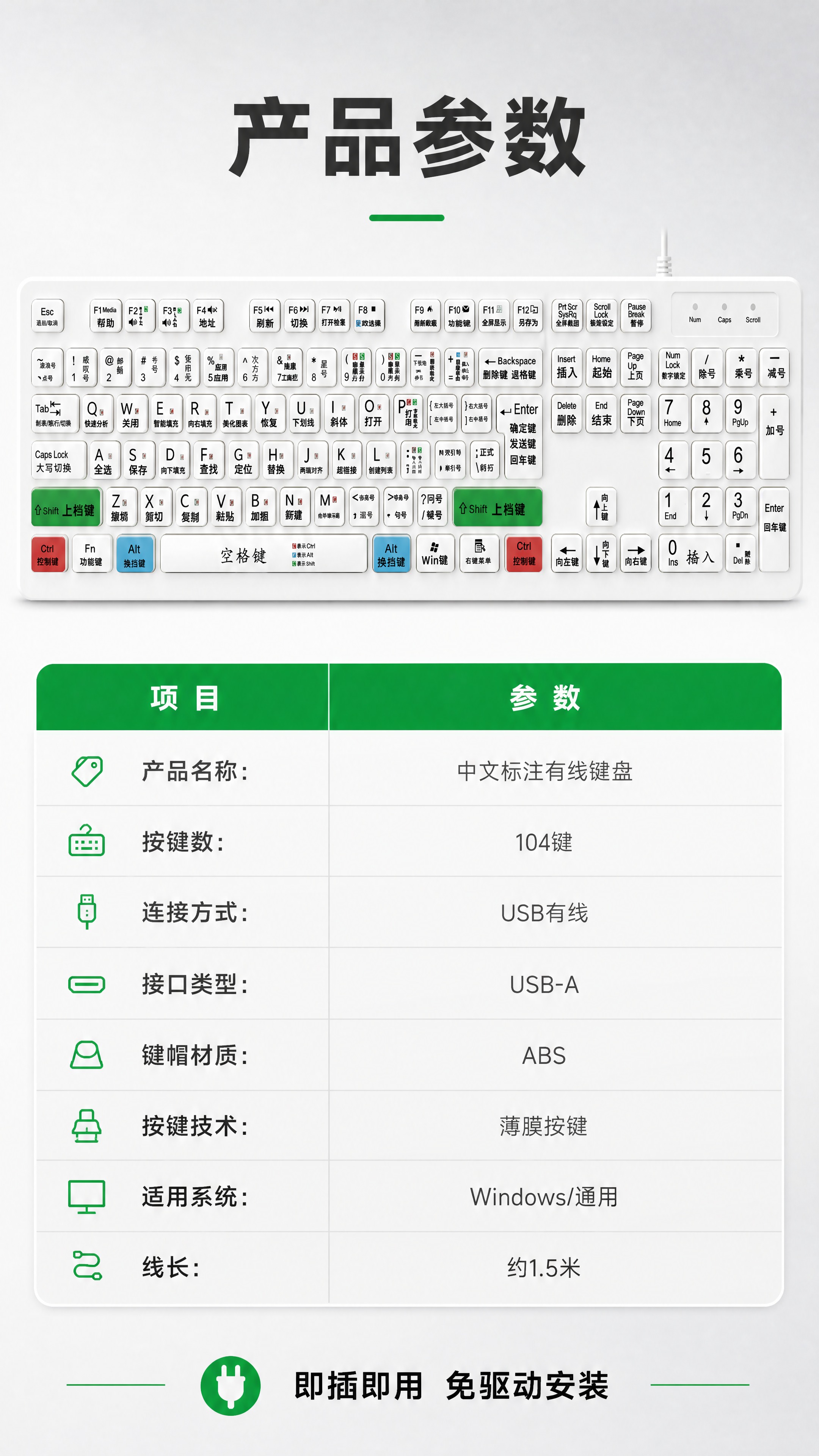Screen dimensions: 819x1456
Task: Click the key switch icon beside 按键技术
Action: click(x=86, y=1125)
